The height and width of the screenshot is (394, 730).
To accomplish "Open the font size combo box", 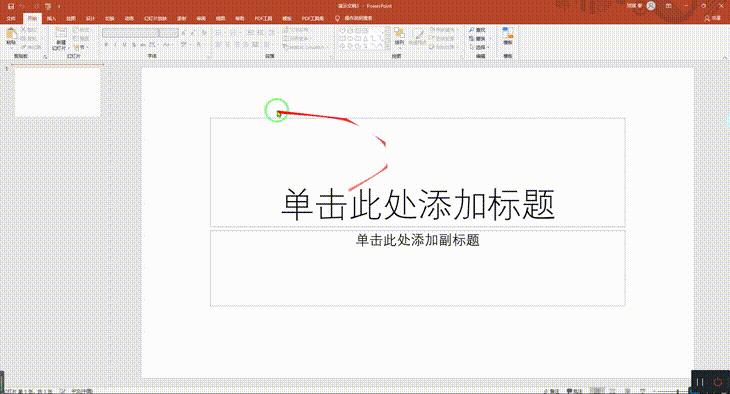I will click(169, 33).
